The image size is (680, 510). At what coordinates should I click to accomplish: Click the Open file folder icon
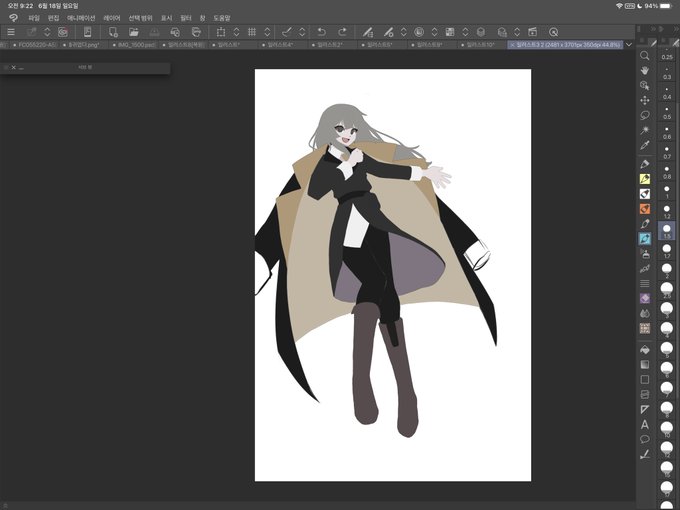132,32
